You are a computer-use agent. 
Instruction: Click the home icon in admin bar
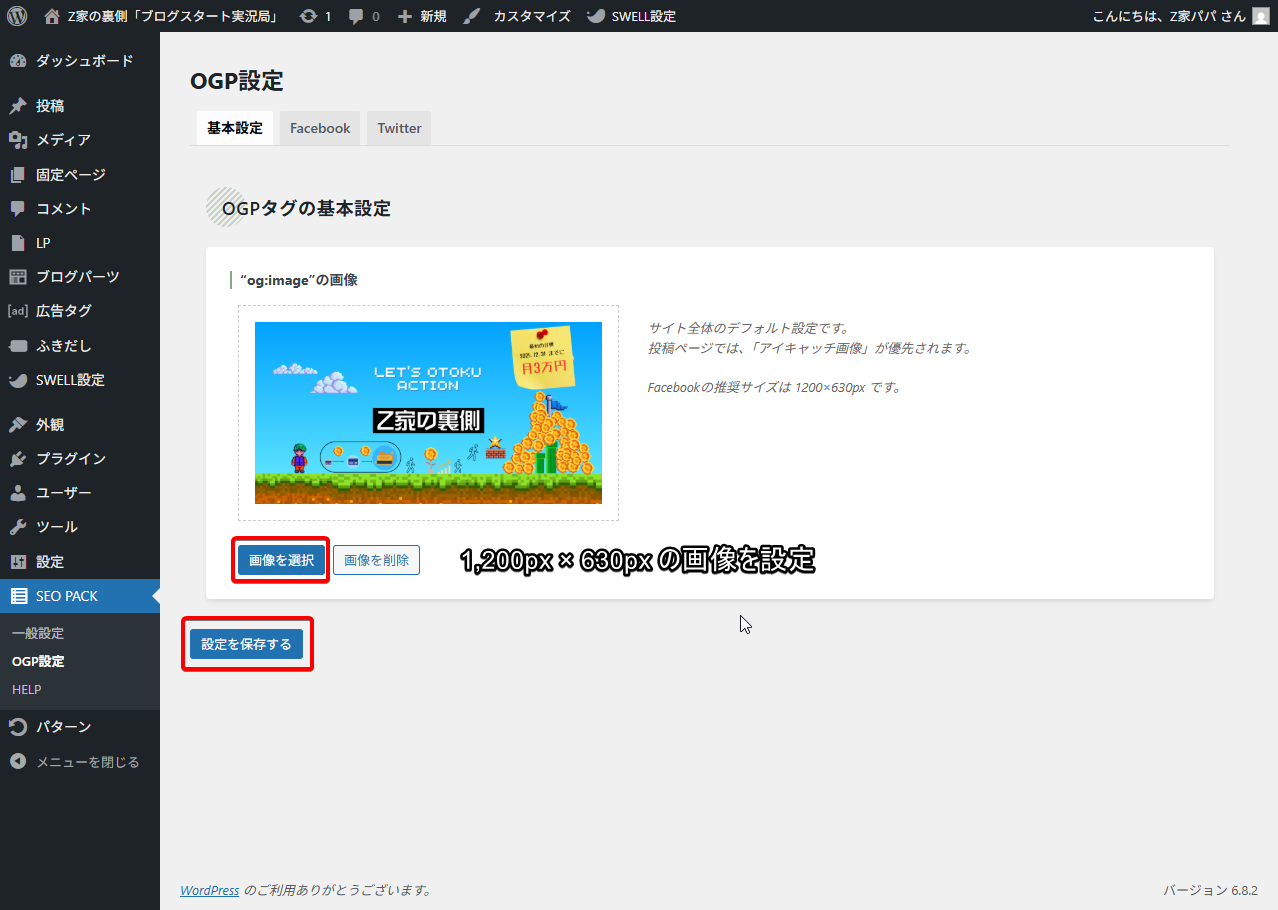tap(52, 16)
